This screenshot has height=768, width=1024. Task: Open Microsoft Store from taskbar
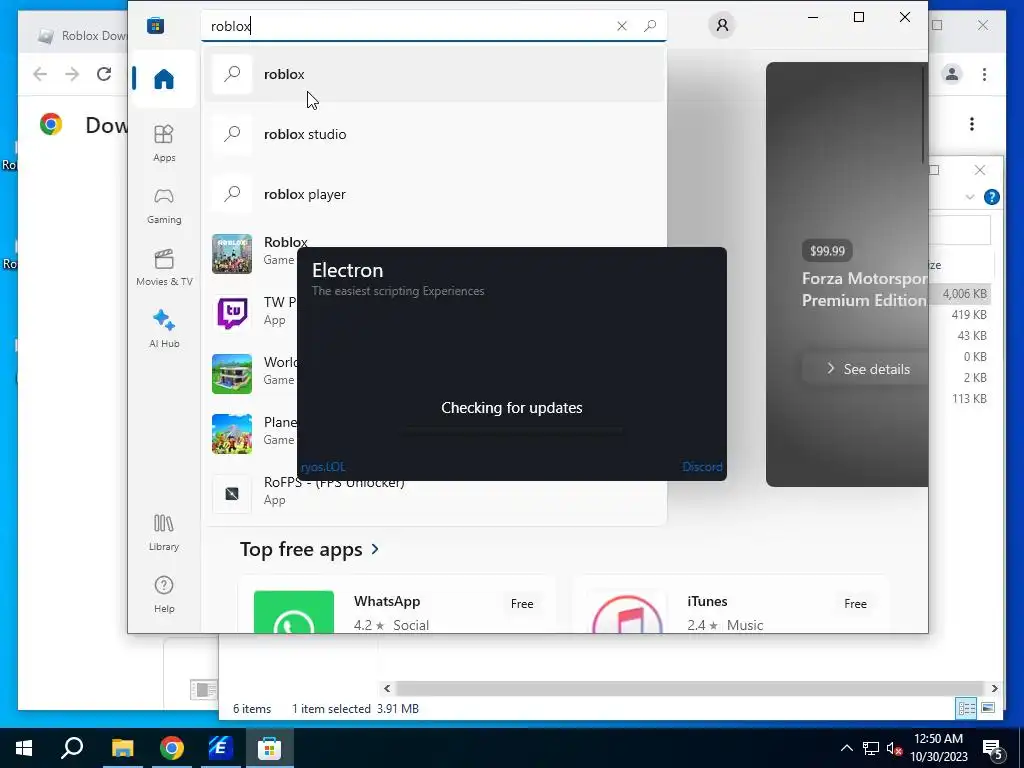pos(269,748)
